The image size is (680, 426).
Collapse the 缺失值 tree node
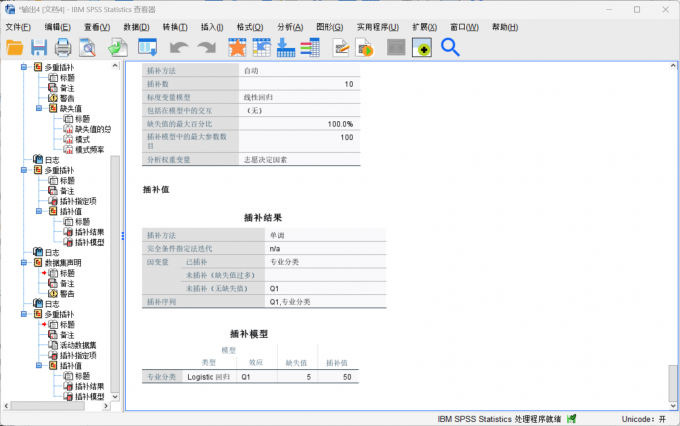point(39,108)
